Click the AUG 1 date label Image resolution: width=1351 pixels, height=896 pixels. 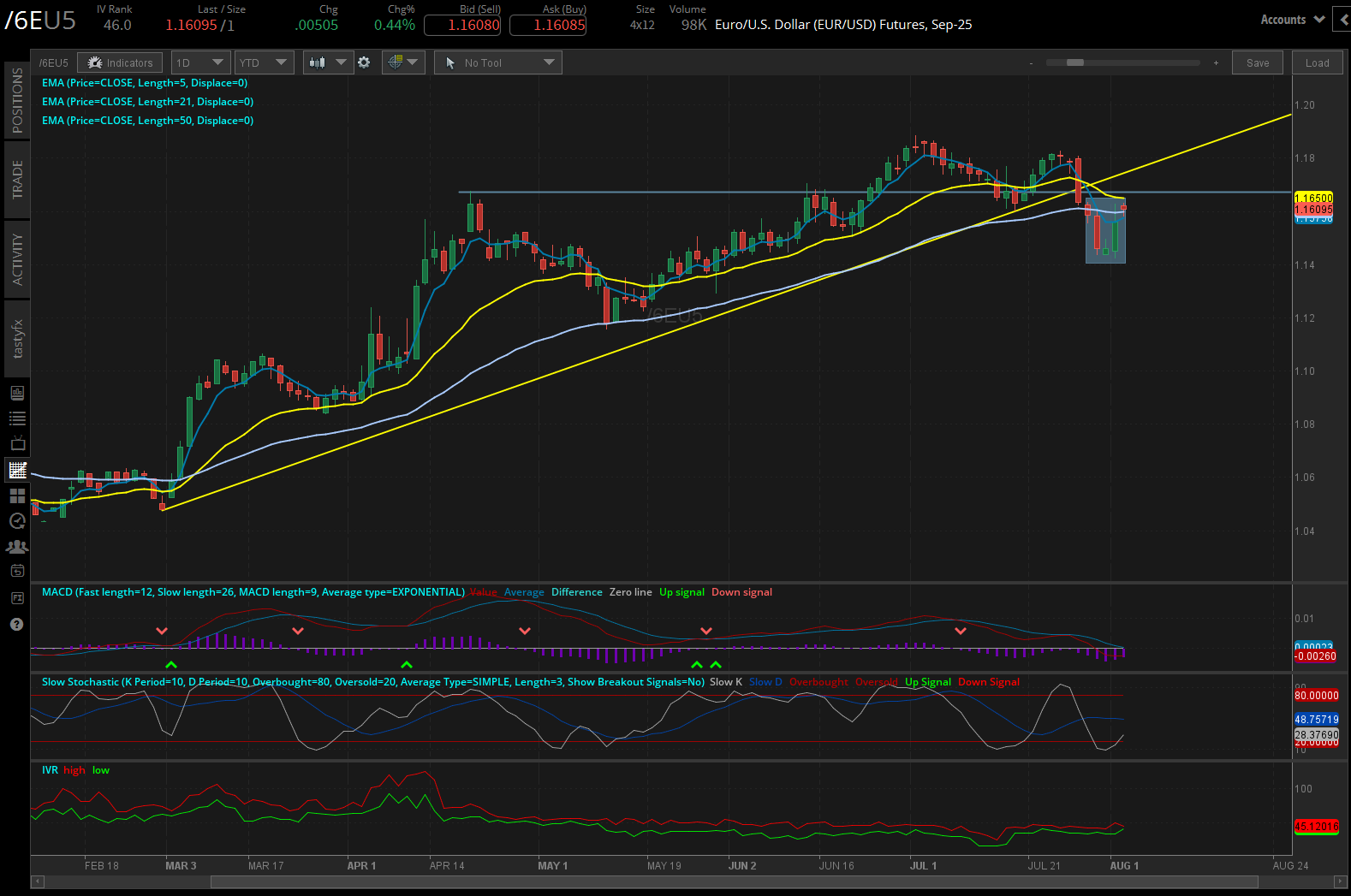(x=1124, y=866)
